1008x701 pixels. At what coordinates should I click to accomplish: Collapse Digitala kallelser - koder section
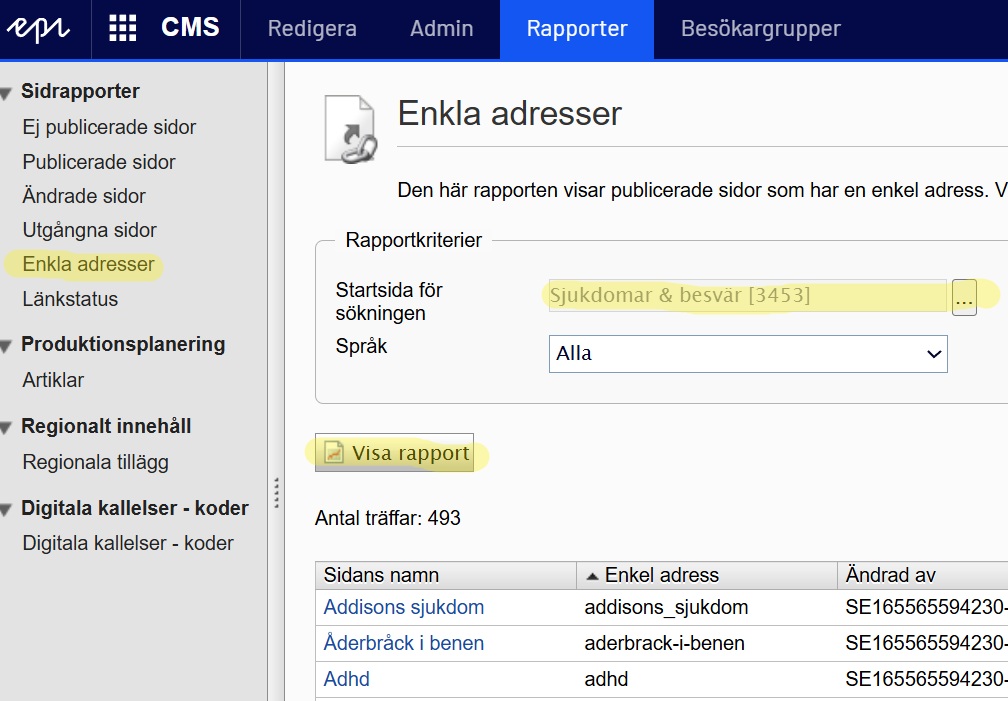coord(8,510)
